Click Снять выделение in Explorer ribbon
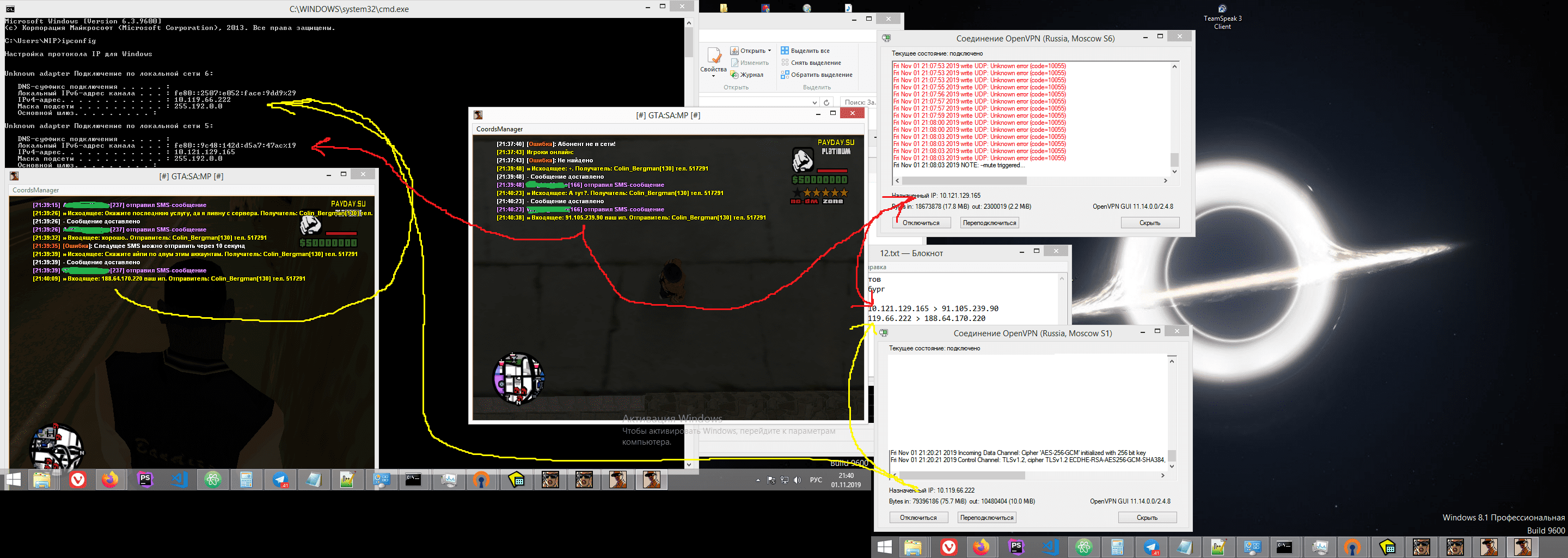This screenshot has width=1568, height=558. pyautogui.click(x=811, y=63)
